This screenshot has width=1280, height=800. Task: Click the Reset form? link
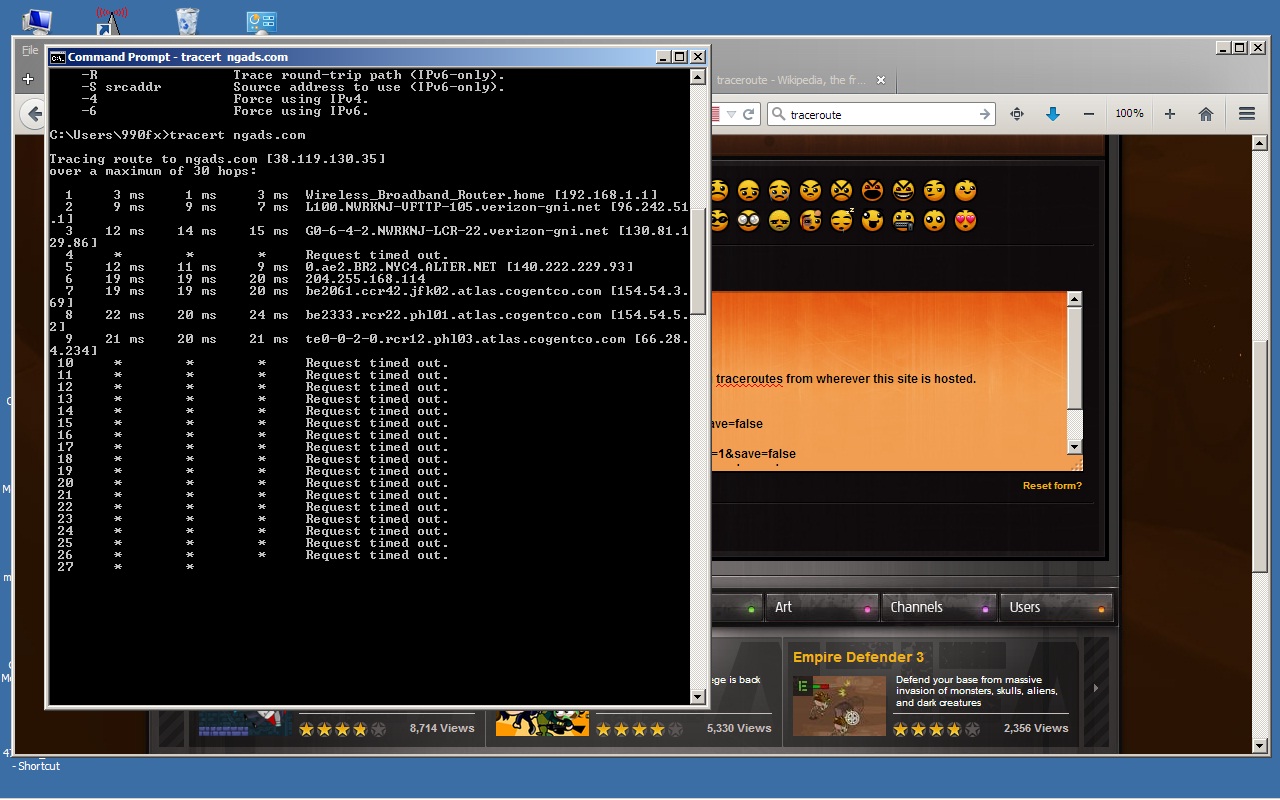tap(1052, 486)
